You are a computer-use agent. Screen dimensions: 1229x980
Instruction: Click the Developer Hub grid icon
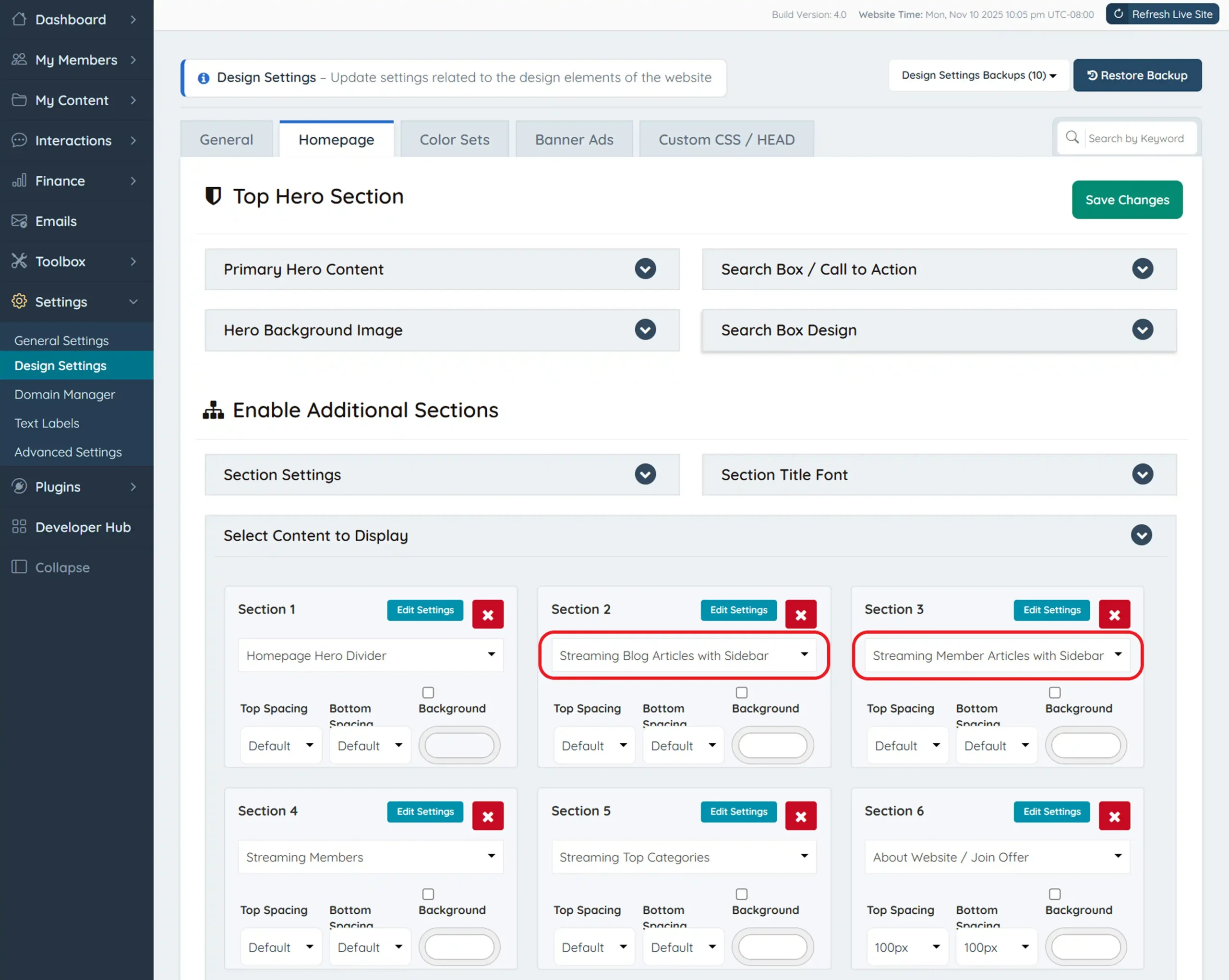(19, 527)
